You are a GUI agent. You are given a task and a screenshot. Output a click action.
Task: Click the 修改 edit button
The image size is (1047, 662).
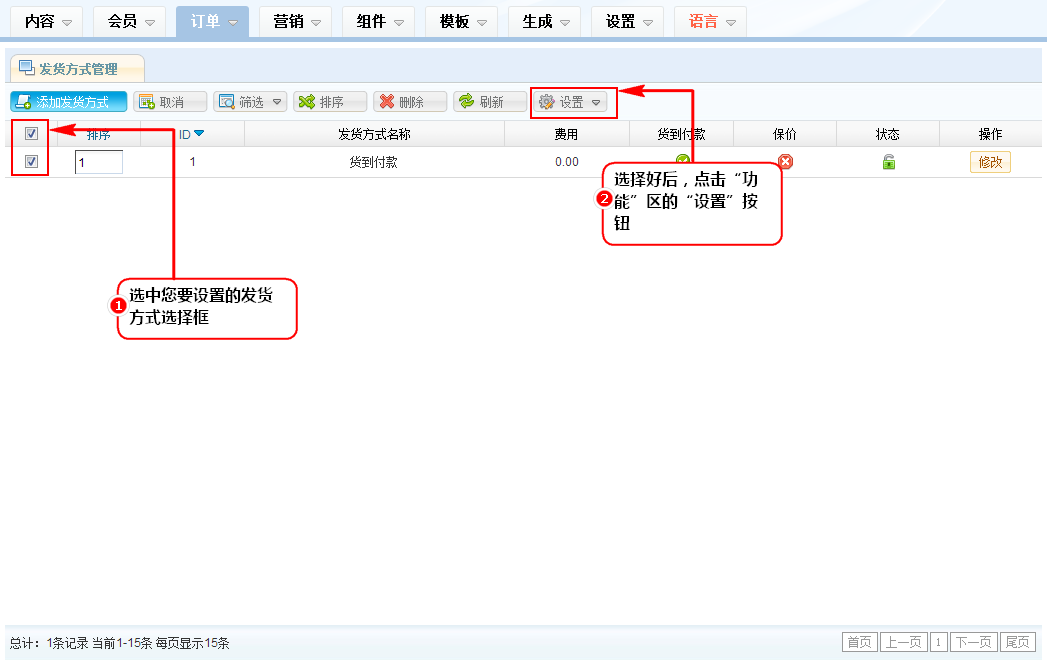pyautogui.click(x=989, y=162)
